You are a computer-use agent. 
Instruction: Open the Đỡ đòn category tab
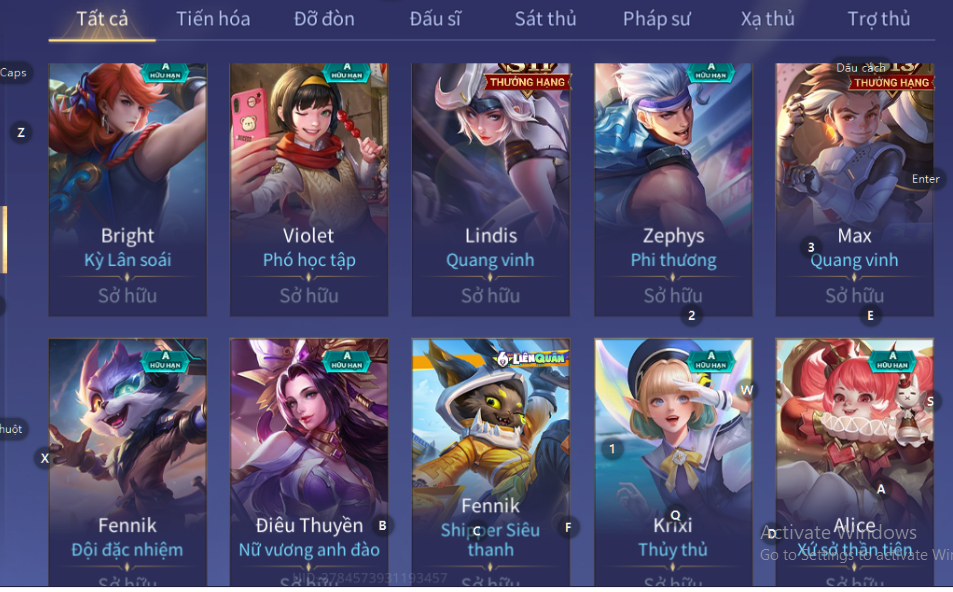point(324,19)
